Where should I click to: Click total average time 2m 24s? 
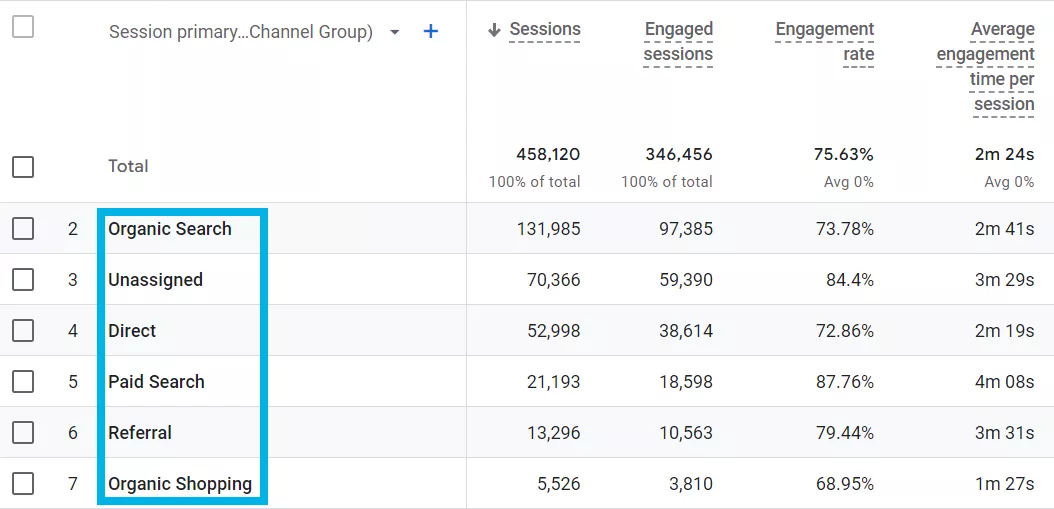click(1004, 155)
